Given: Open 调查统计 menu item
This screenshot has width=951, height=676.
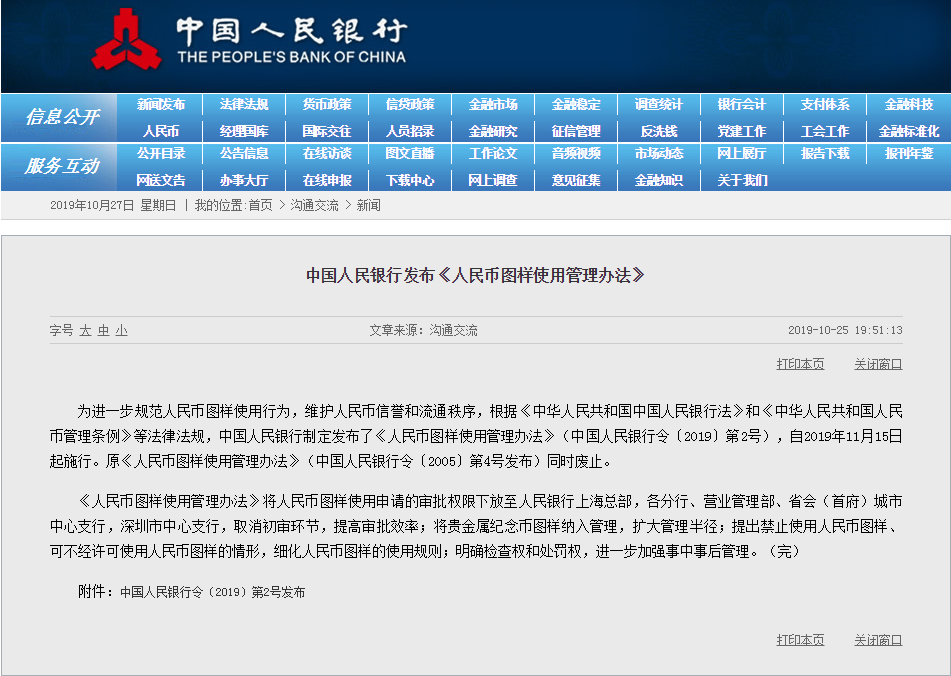Looking at the screenshot, I should [659, 104].
